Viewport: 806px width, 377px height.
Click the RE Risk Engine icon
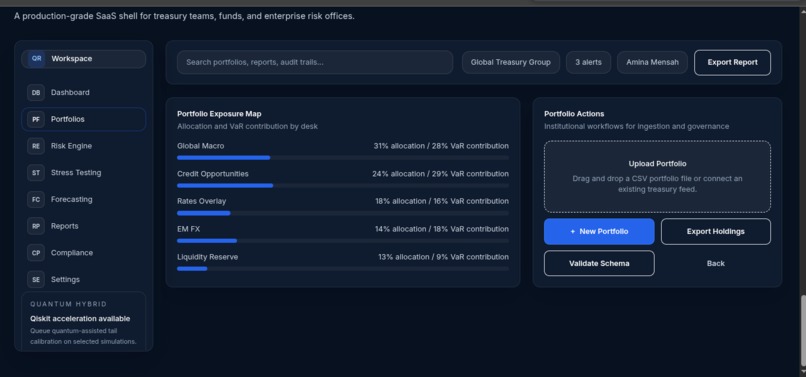tap(35, 146)
